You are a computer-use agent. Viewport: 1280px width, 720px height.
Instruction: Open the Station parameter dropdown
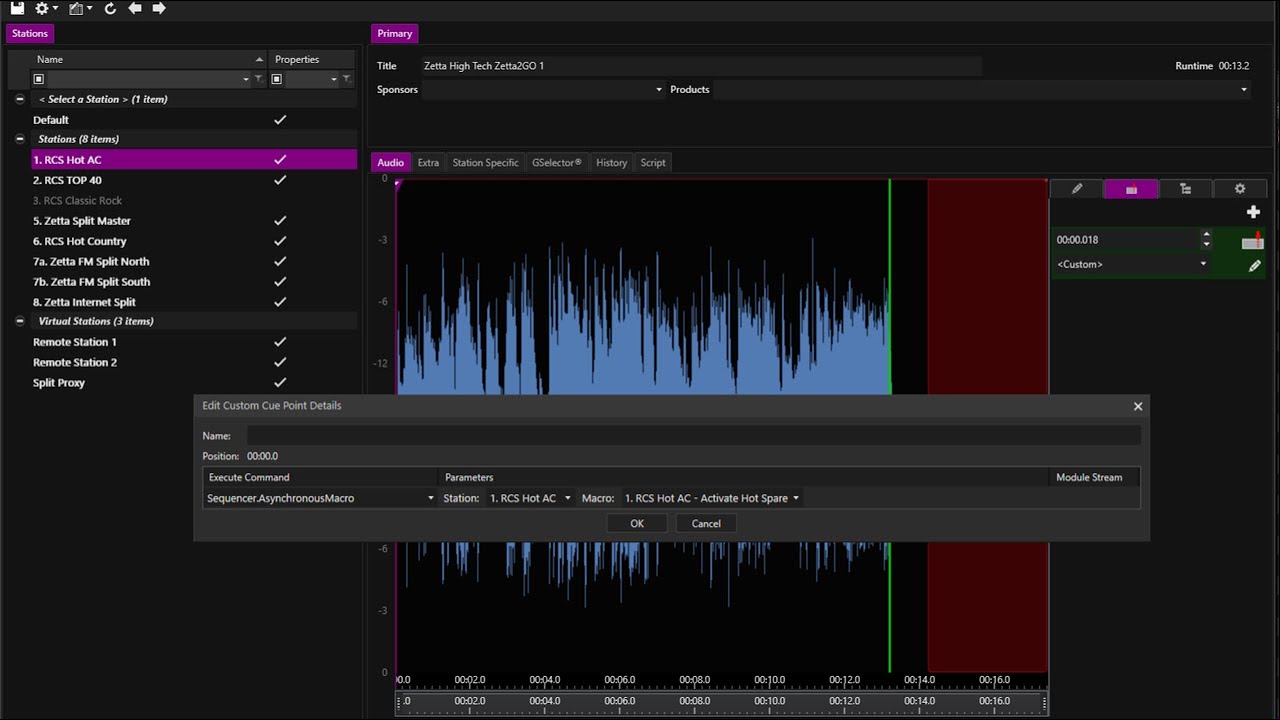pyautogui.click(x=567, y=498)
